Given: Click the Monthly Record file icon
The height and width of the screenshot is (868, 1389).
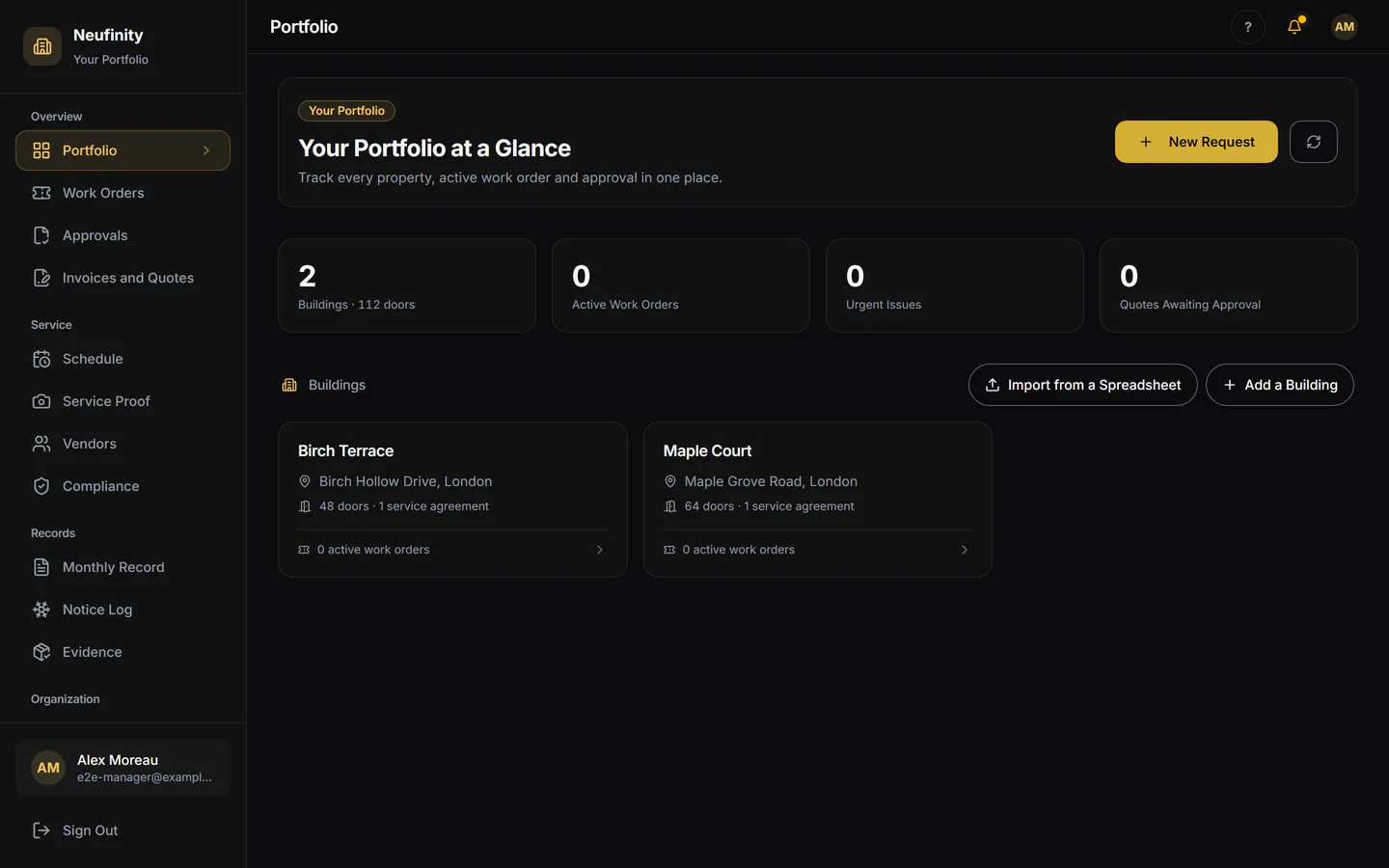Looking at the screenshot, I should pos(41,567).
